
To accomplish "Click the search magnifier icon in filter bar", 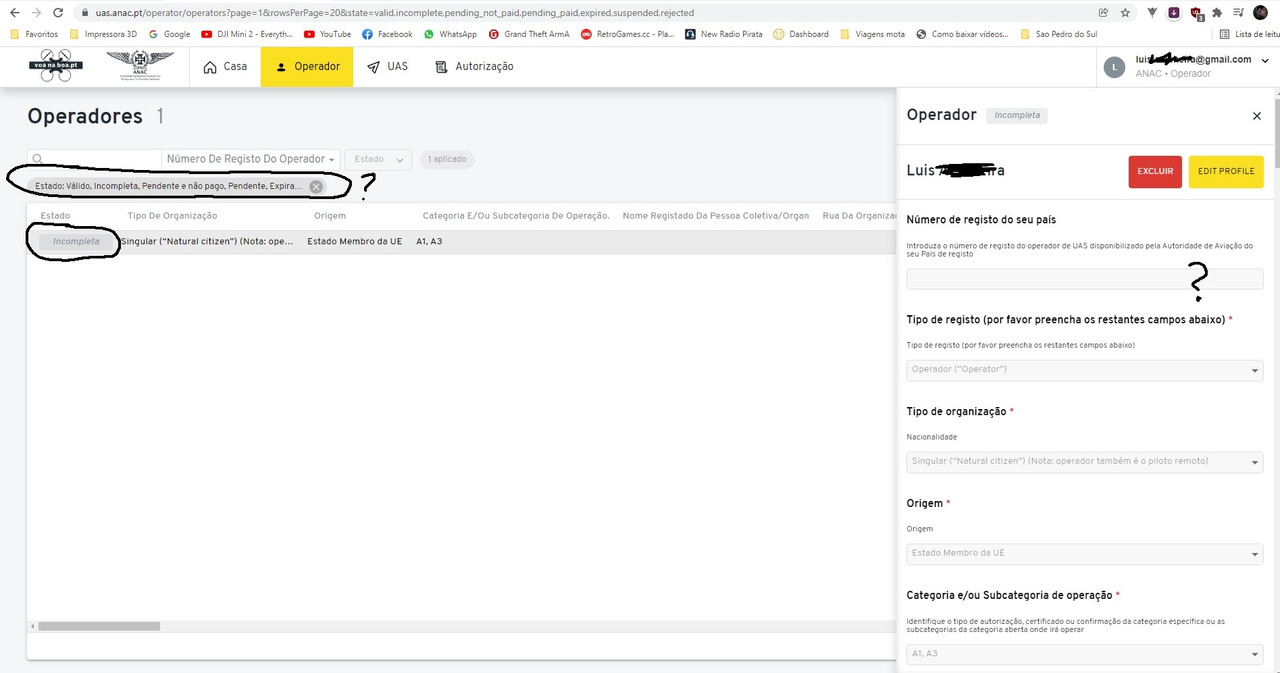I will pyautogui.click(x=37, y=159).
